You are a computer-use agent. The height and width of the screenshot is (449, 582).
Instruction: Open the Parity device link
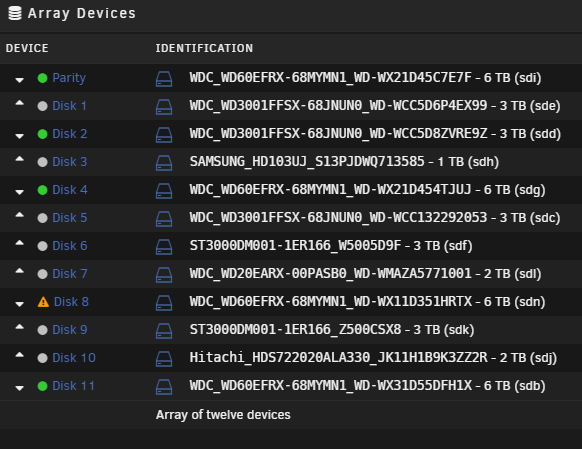tap(69, 78)
